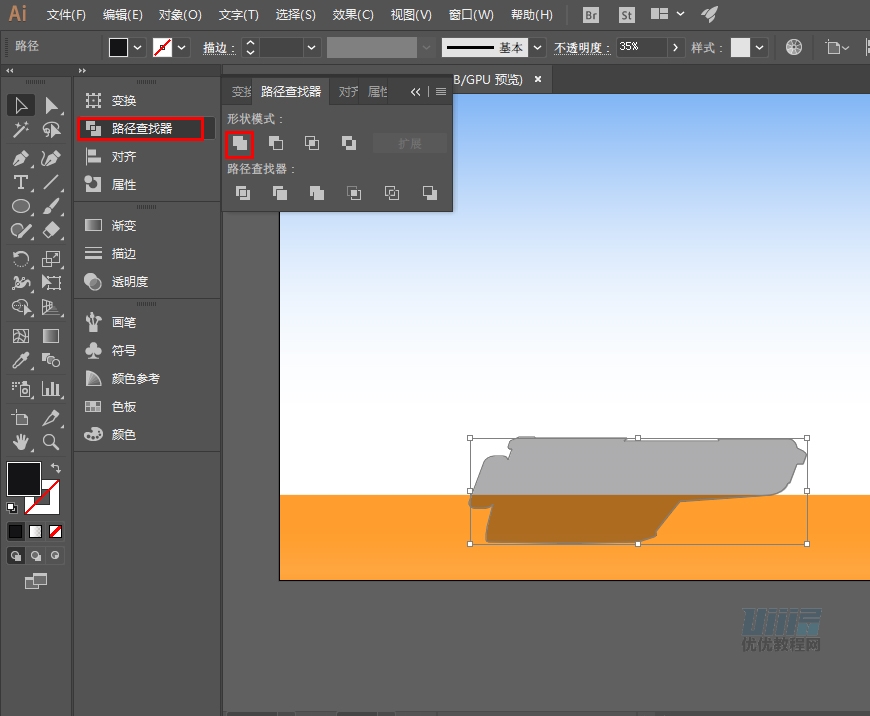
Task: Pick the Eyedropper tool
Action: coord(20,361)
